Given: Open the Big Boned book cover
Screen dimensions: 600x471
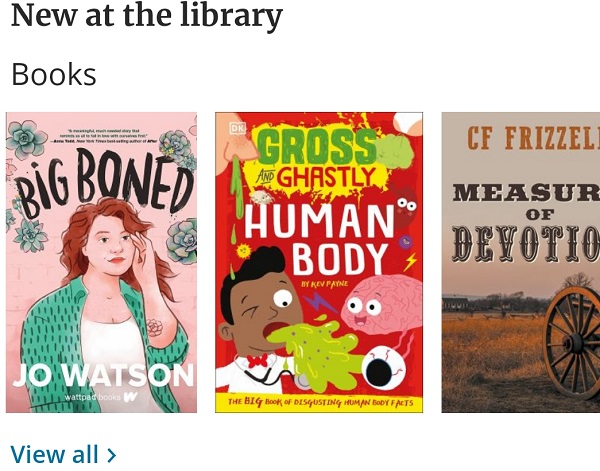Looking at the screenshot, I should [x=101, y=262].
